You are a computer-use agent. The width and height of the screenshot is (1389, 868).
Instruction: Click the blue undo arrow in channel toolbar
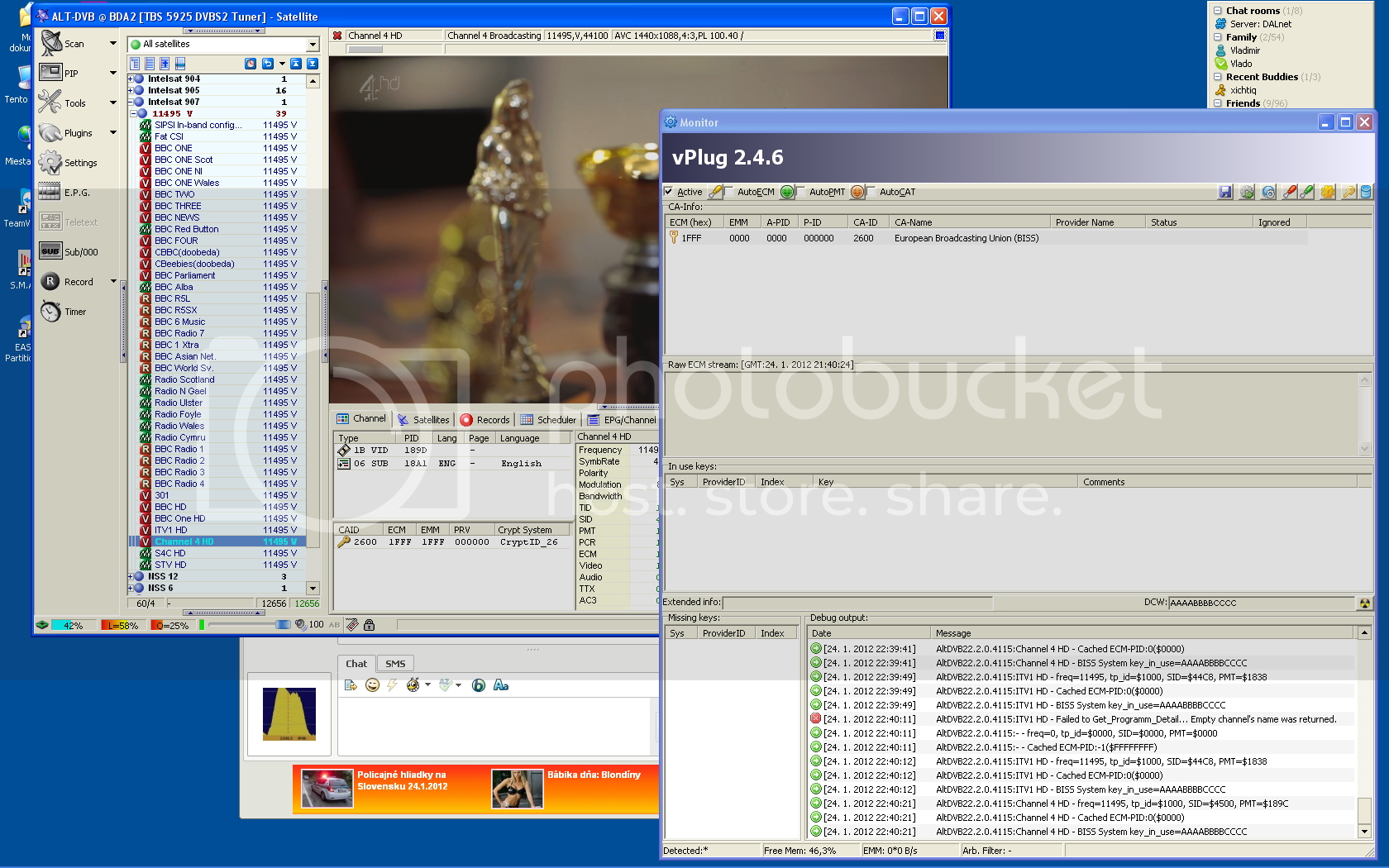267,64
